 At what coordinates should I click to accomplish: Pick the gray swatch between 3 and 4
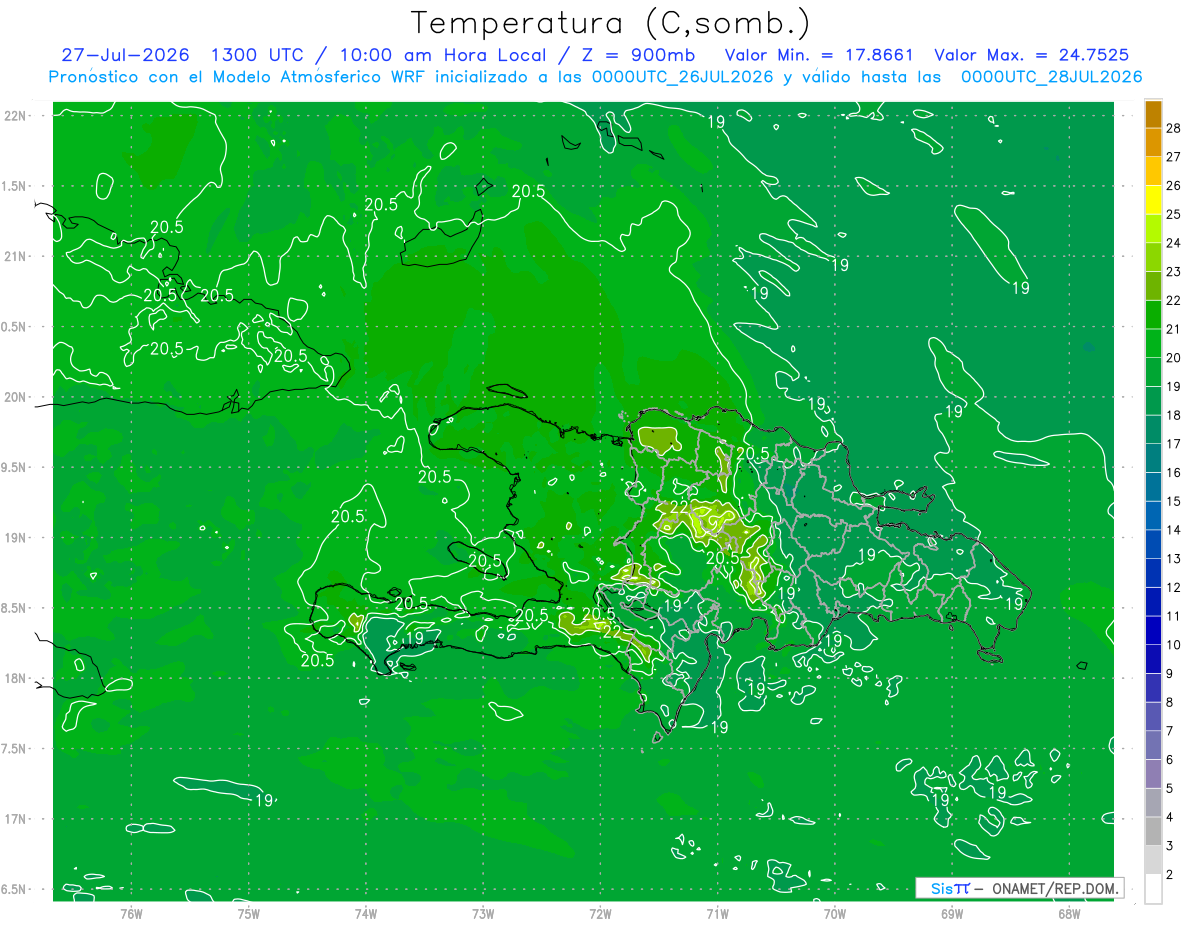[1153, 832]
